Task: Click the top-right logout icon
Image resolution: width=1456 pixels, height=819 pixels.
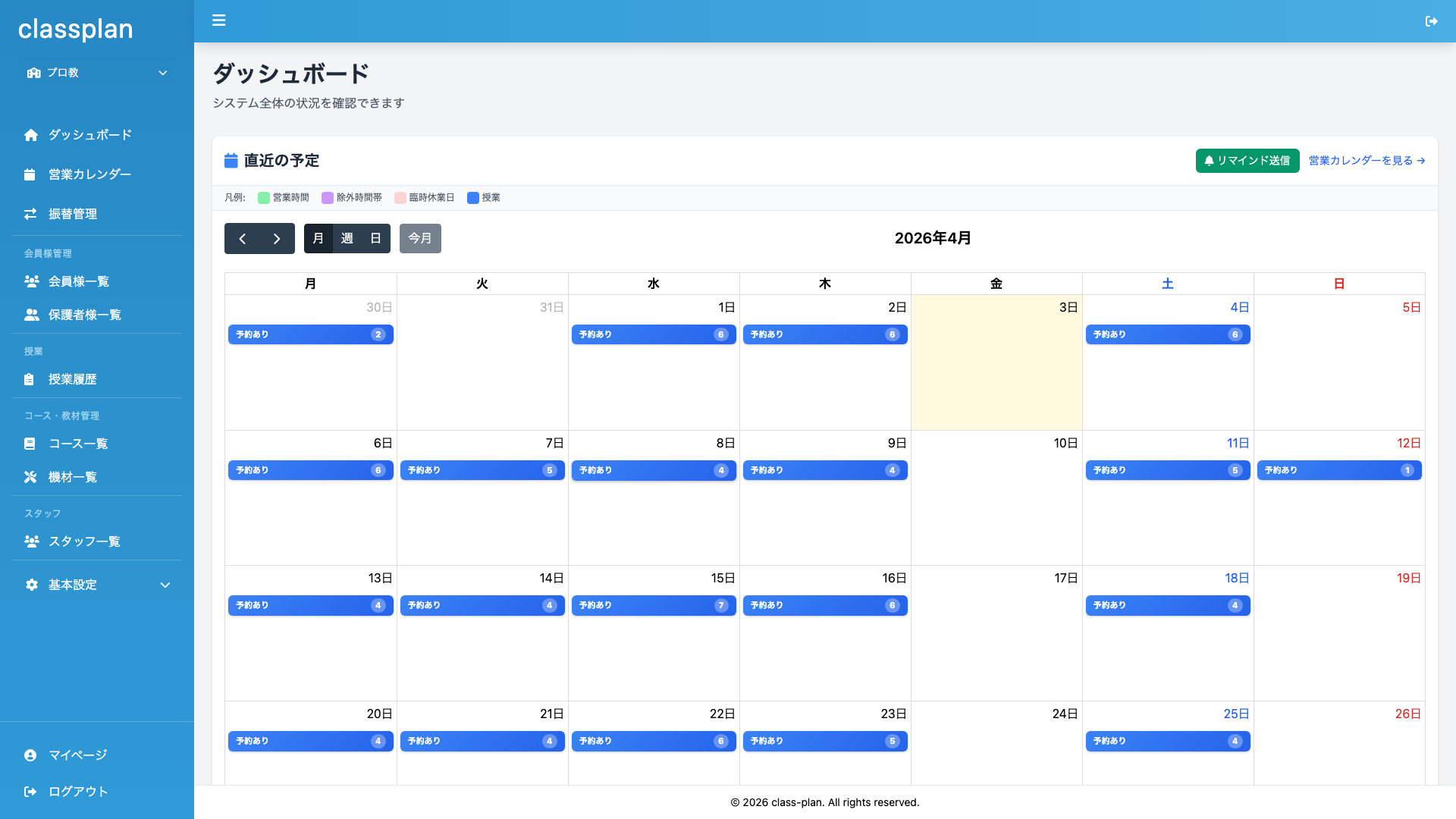Action: point(1431,21)
